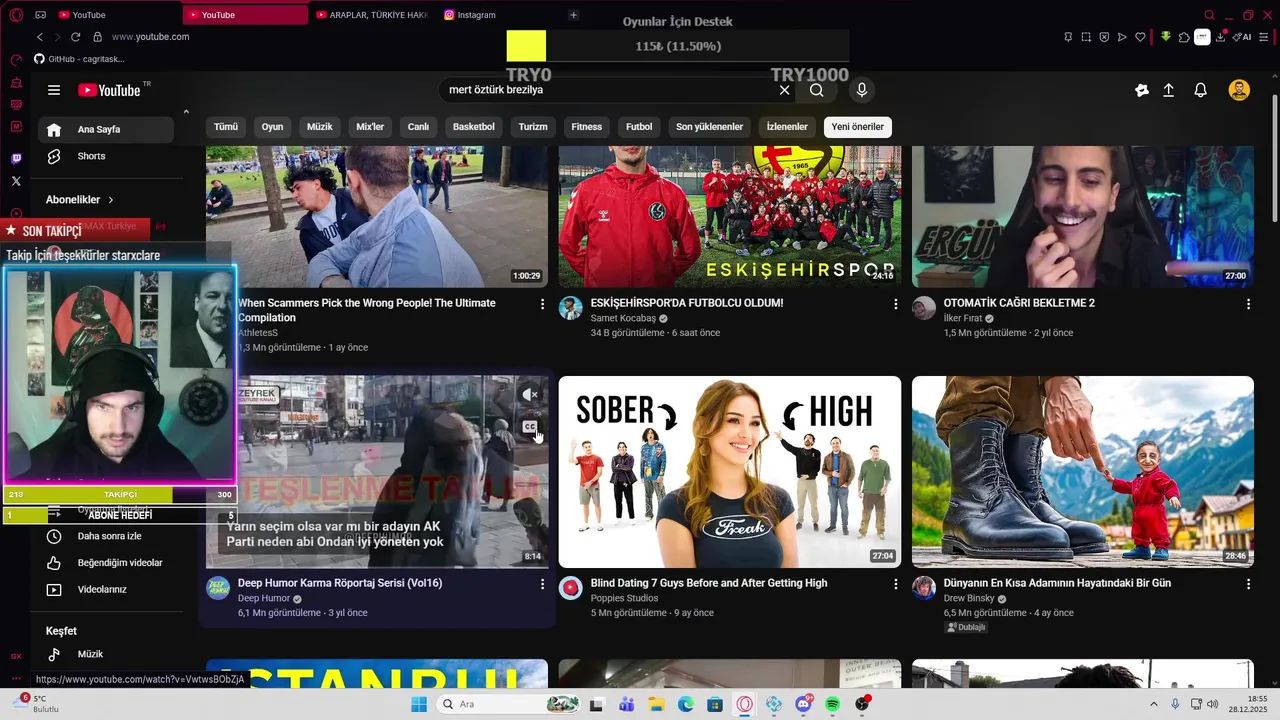This screenshot has height=720, width=1280.
Task: Go to Ana Sayfa
Action: coord(106,129)
